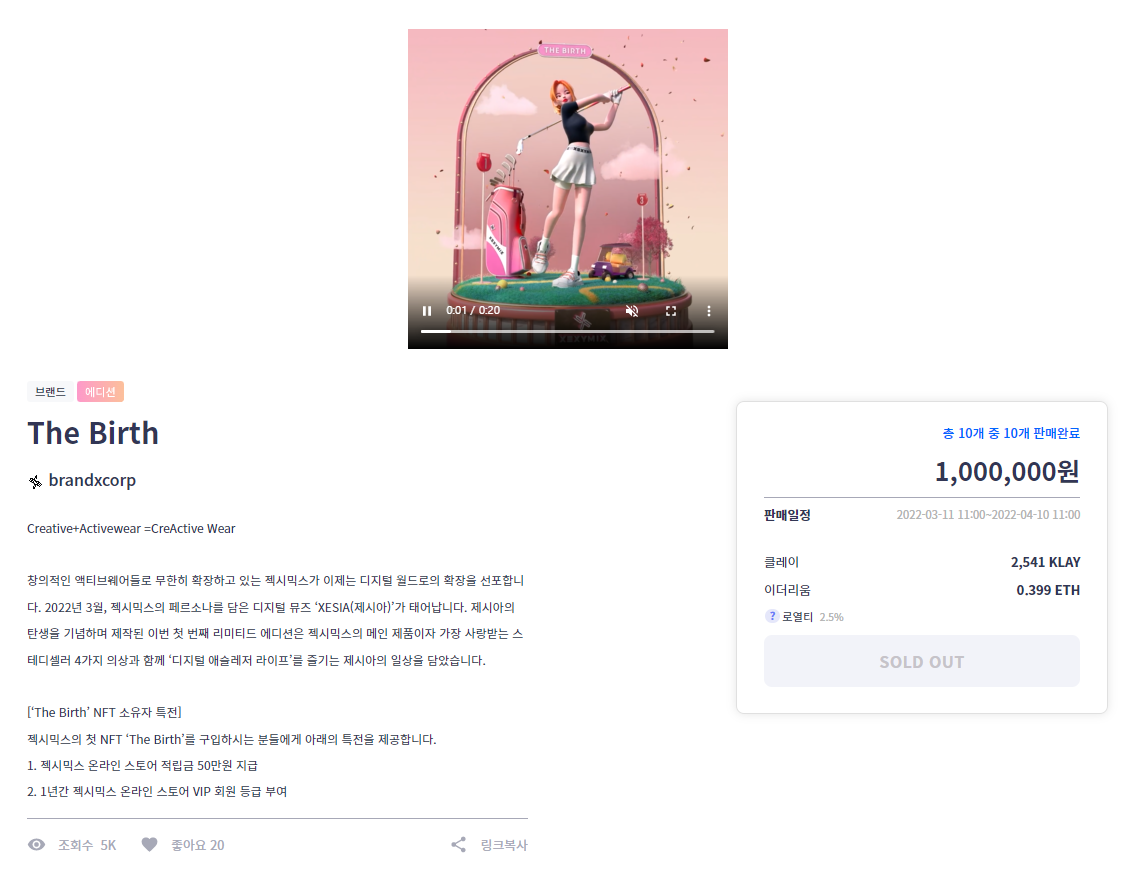Copy link via 링크복사 text
Image resolution: width=1139 pixels, height=872 pixels.
pyautogui.click(x=504, y=845)
